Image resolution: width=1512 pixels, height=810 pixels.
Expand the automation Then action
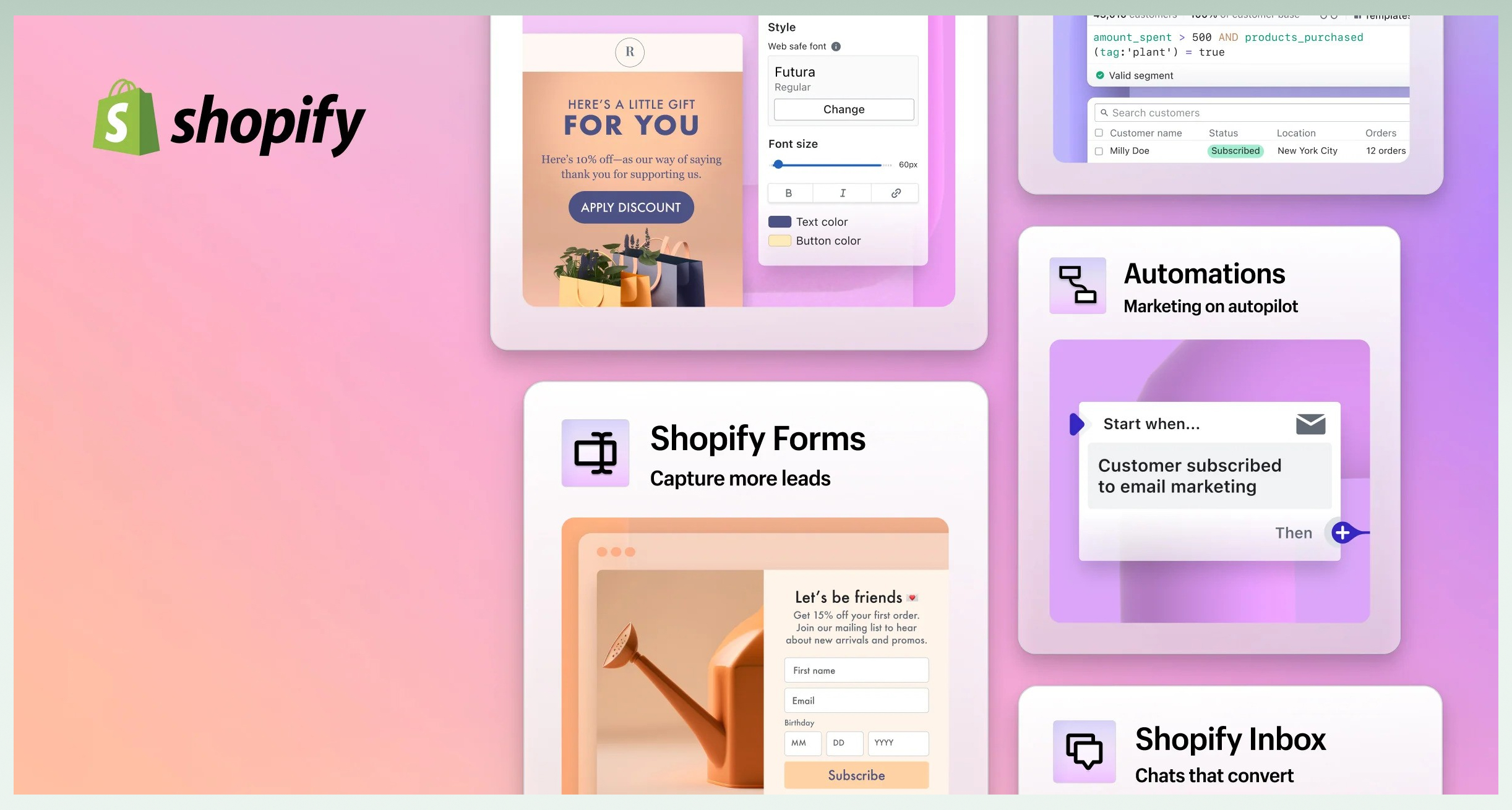click(1345, 532)
